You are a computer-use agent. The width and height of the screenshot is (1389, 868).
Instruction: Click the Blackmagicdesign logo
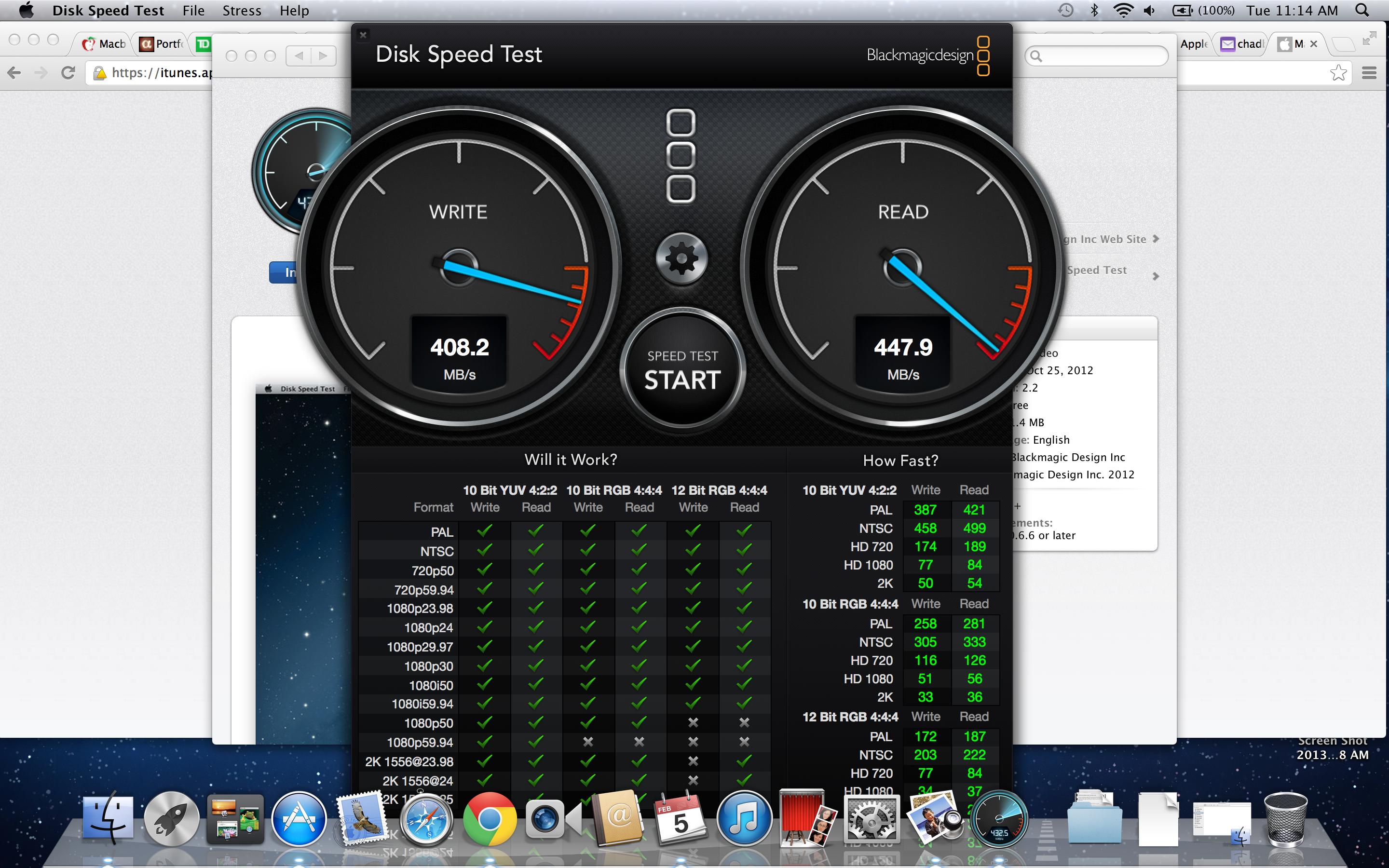pyautogui.click(x=928, y=55)
